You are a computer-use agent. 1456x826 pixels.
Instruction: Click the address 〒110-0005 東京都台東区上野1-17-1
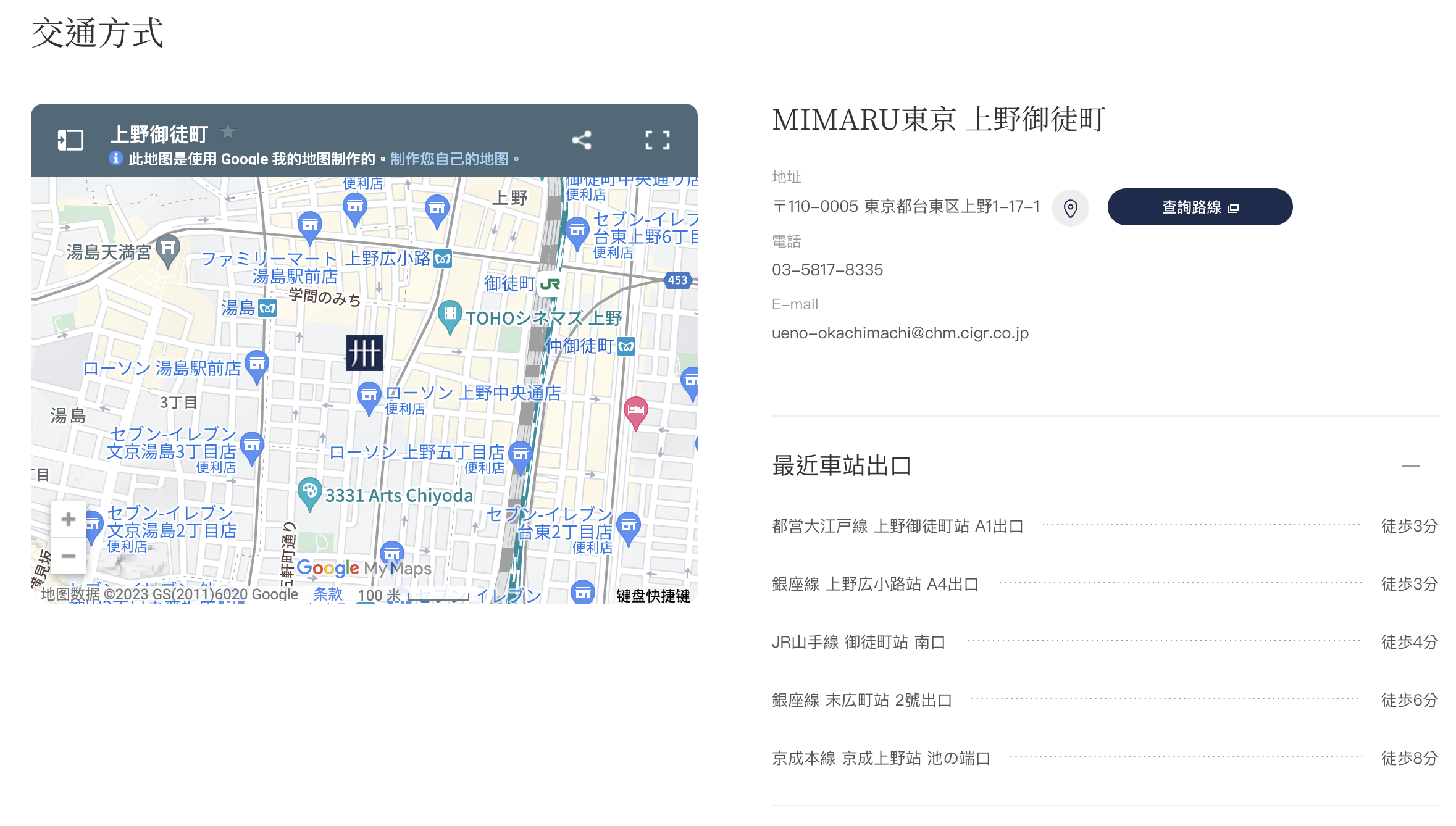[x=906, y=207]
